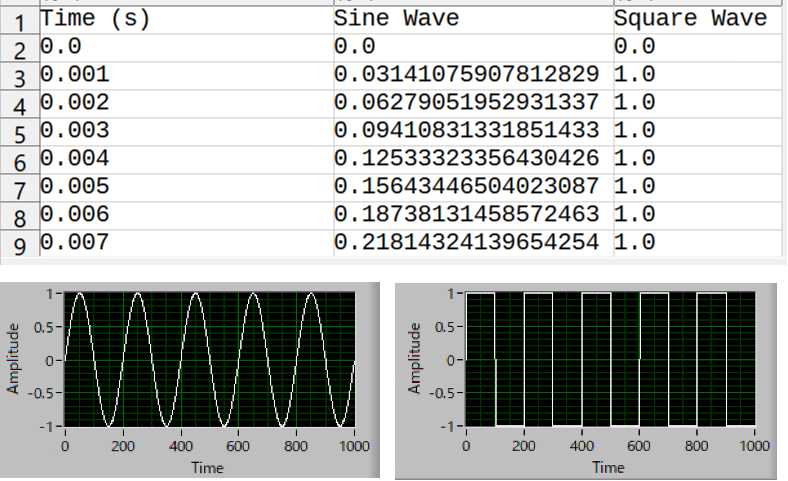
Task: Select the Sine Wave header cell
Action: click(x=473, y=20)
